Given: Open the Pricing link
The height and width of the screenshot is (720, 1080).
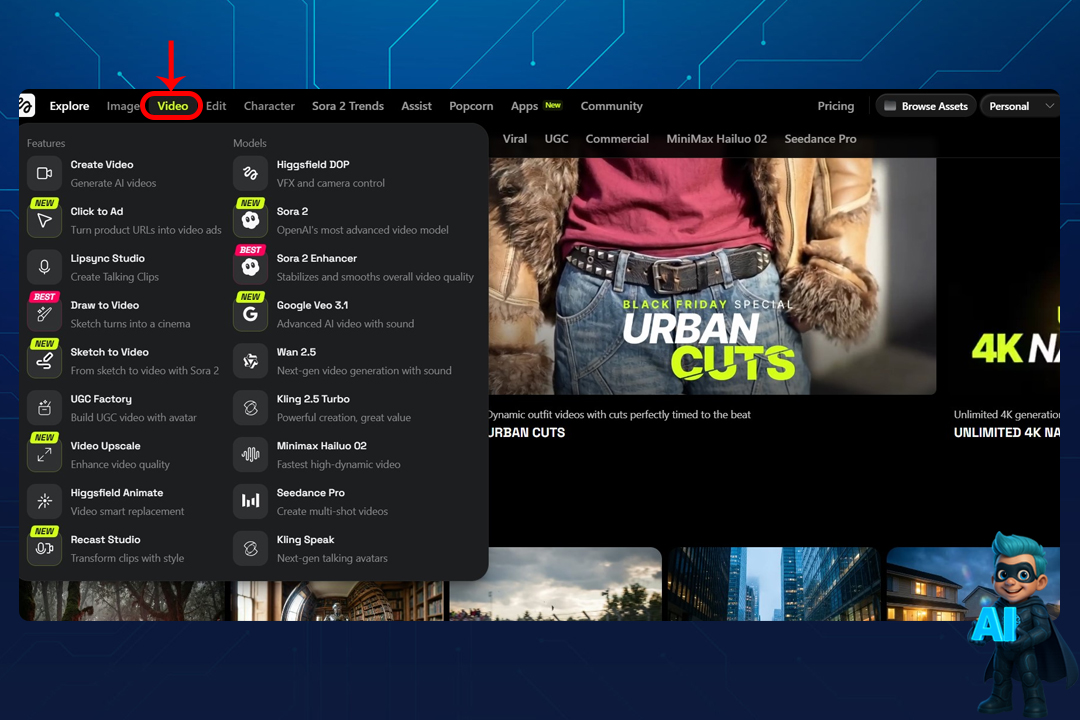Looking at the screenshot, I should [835, 106].
